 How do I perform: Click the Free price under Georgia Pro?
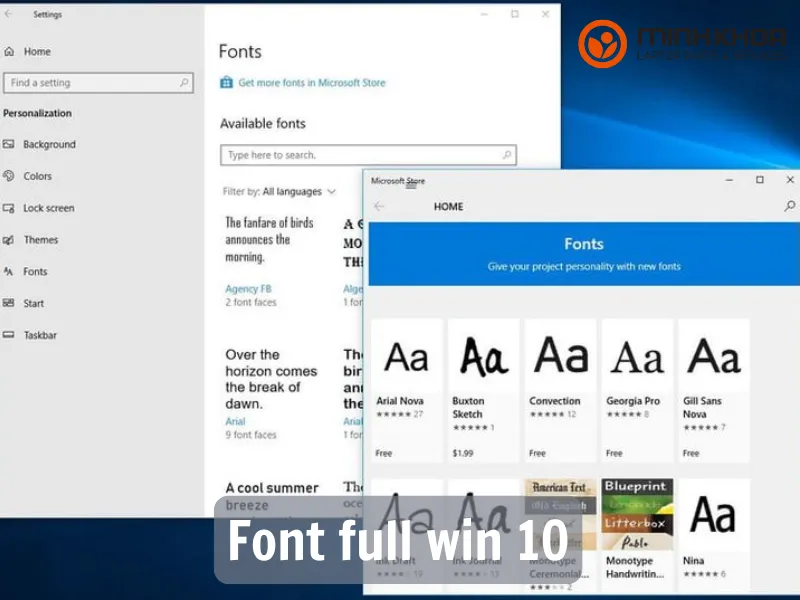614,453
